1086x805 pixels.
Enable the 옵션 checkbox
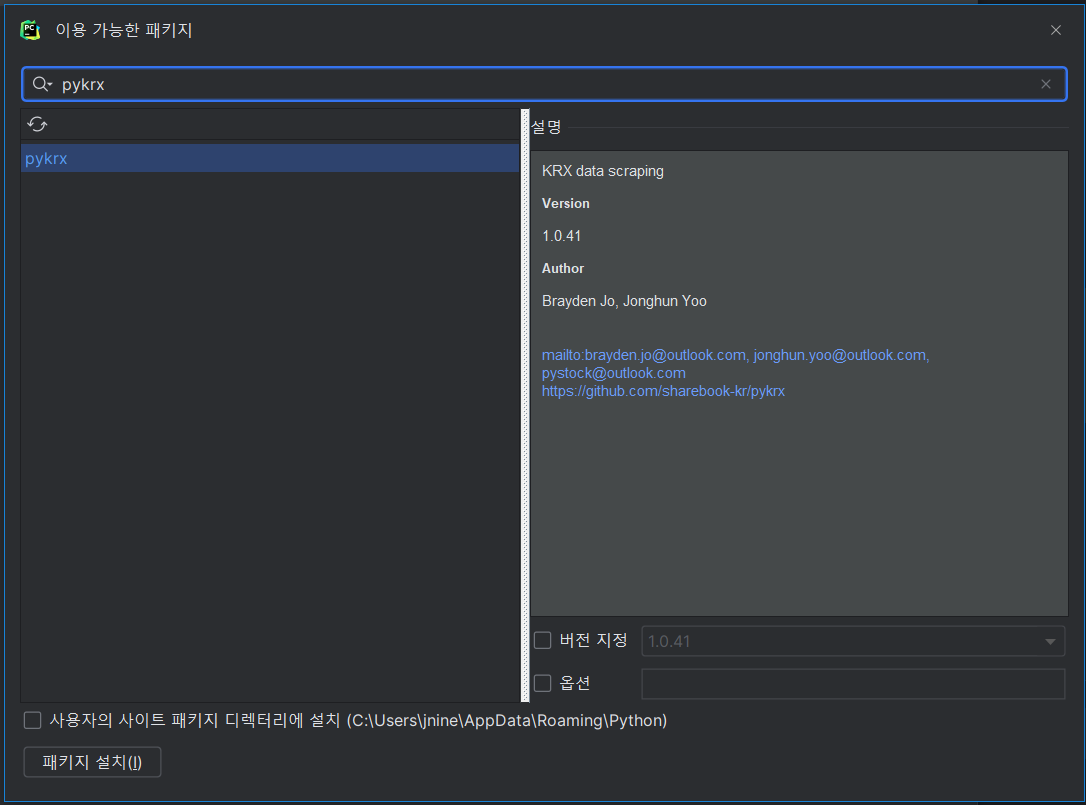pos(543,683)
